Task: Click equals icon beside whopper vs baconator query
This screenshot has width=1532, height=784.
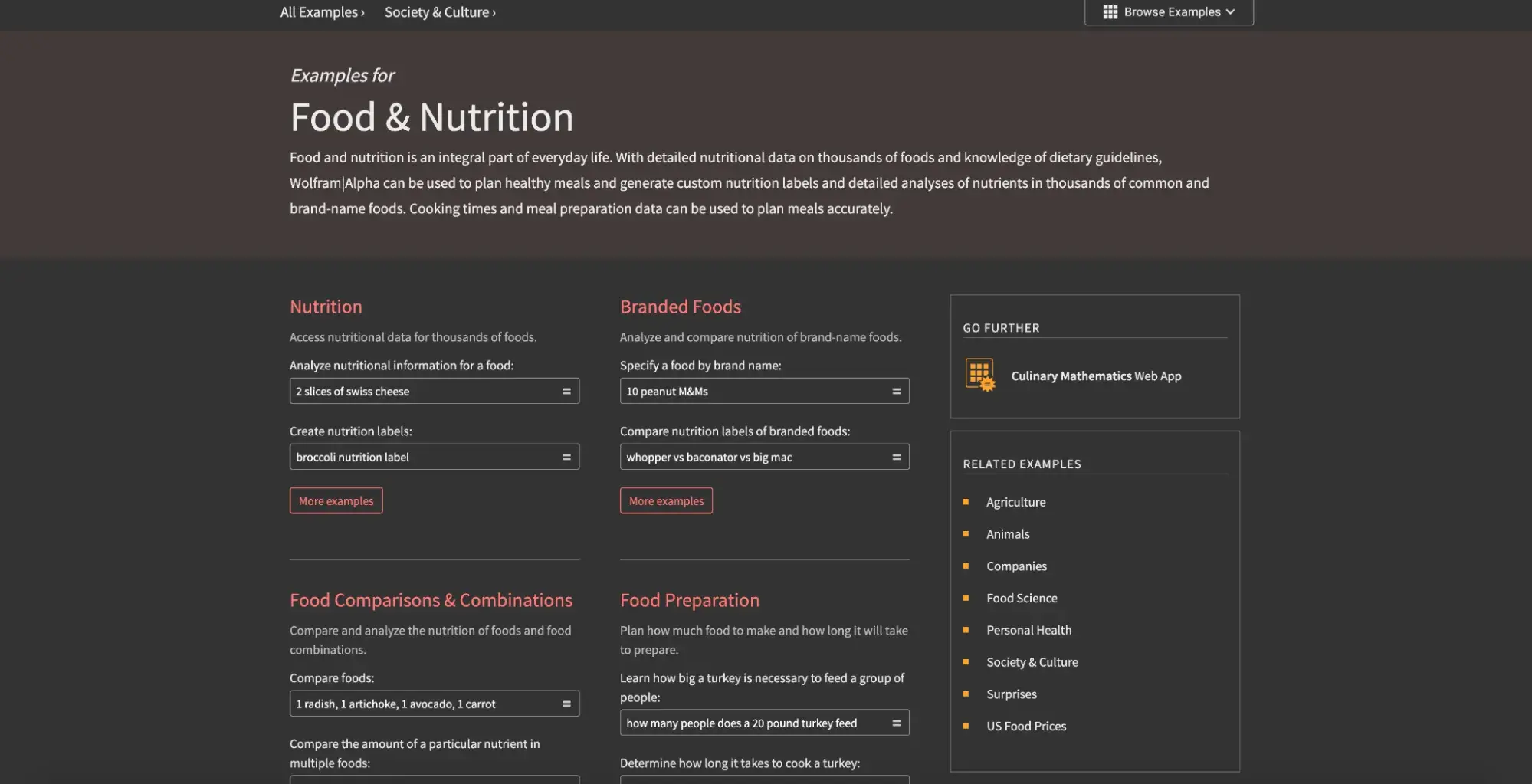Action: click(x=896, y=457)
